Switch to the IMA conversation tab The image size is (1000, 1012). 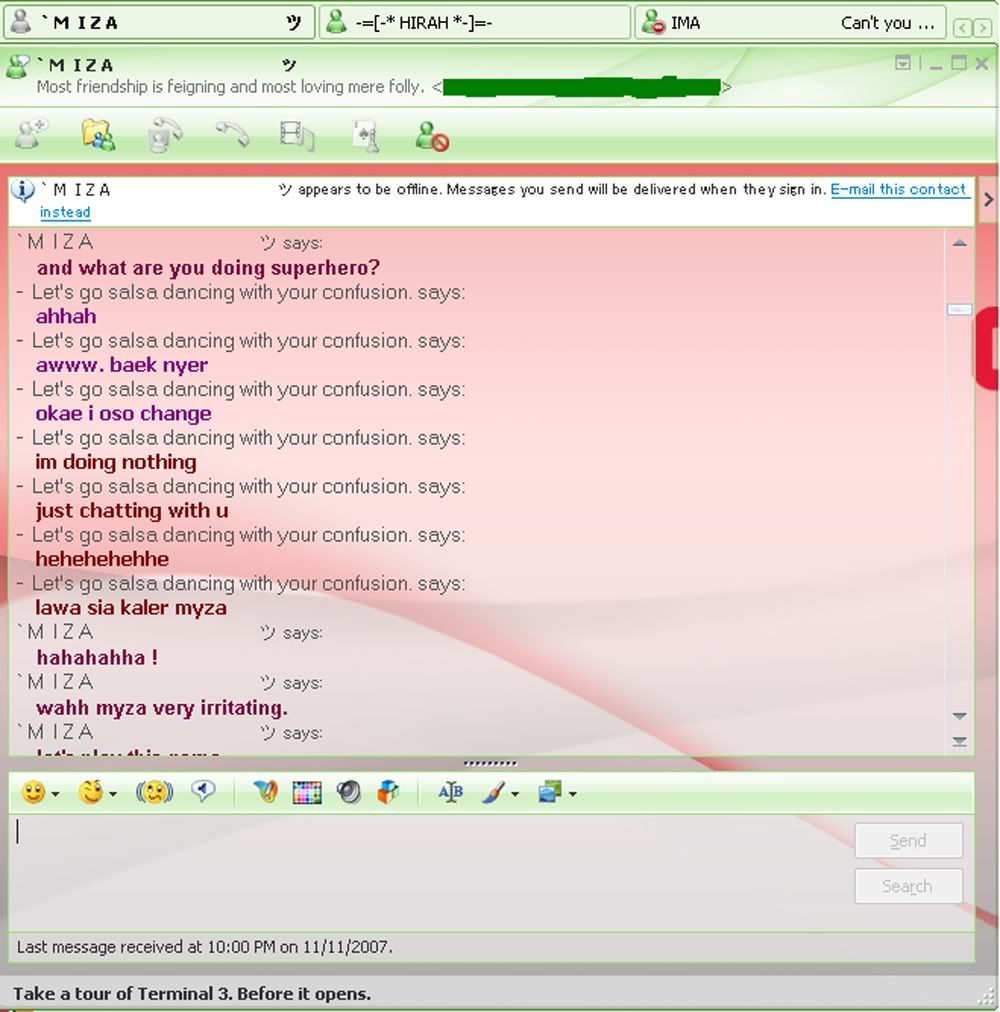coord(790,22)
